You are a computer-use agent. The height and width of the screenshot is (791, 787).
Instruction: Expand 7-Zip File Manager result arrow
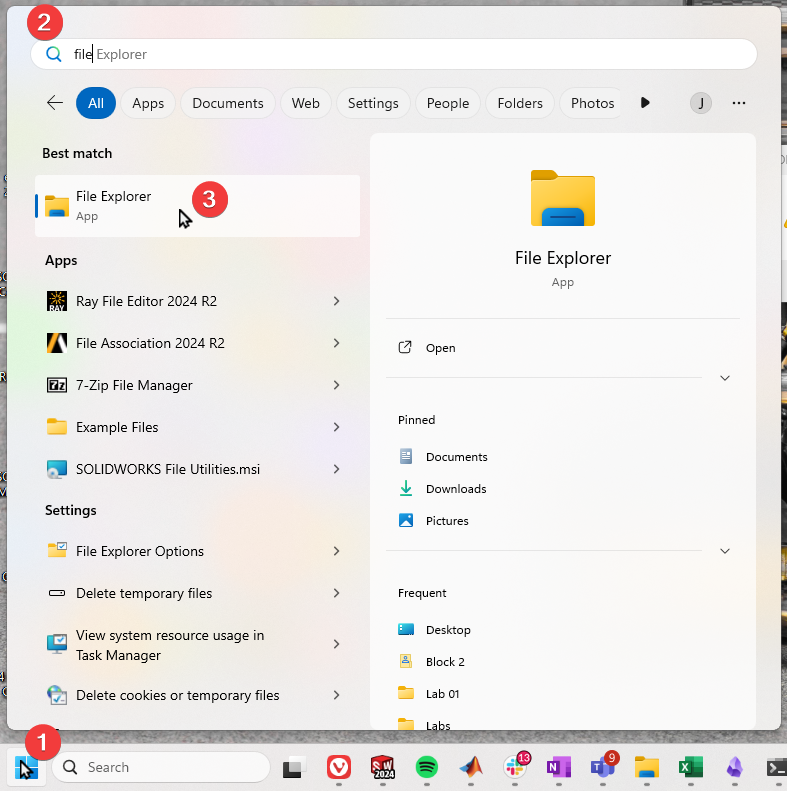pos(336,385)
